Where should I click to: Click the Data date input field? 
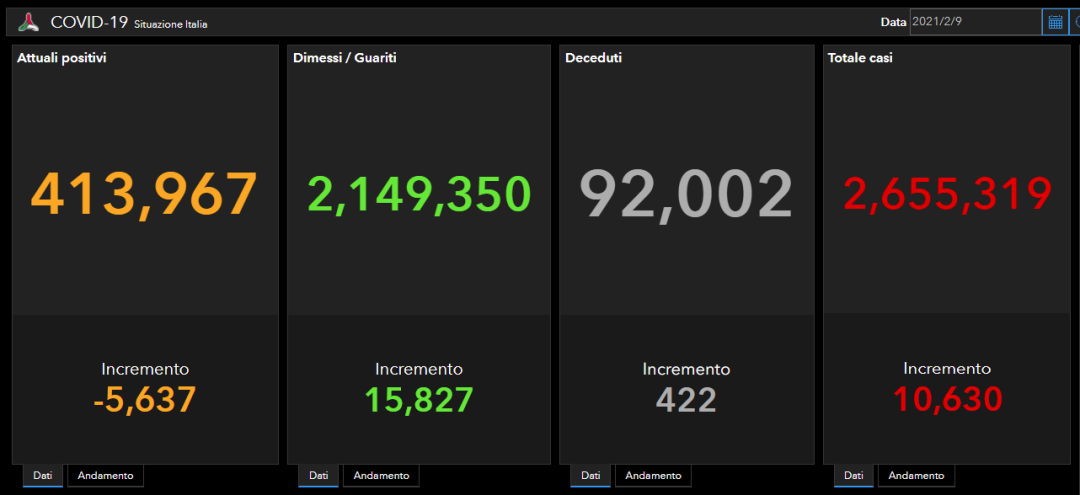coord(975,21)
